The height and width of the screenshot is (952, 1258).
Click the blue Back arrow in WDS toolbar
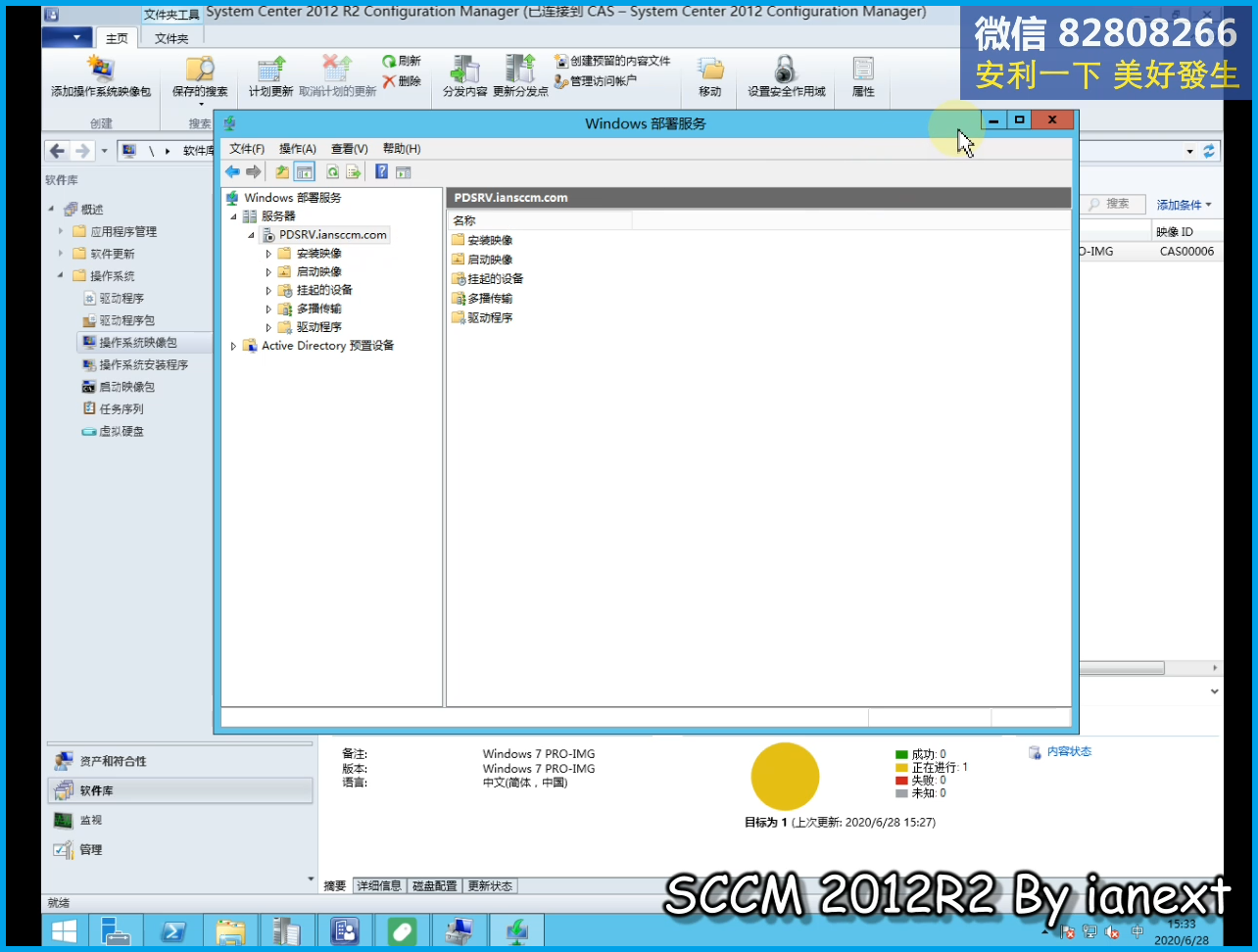232,172
